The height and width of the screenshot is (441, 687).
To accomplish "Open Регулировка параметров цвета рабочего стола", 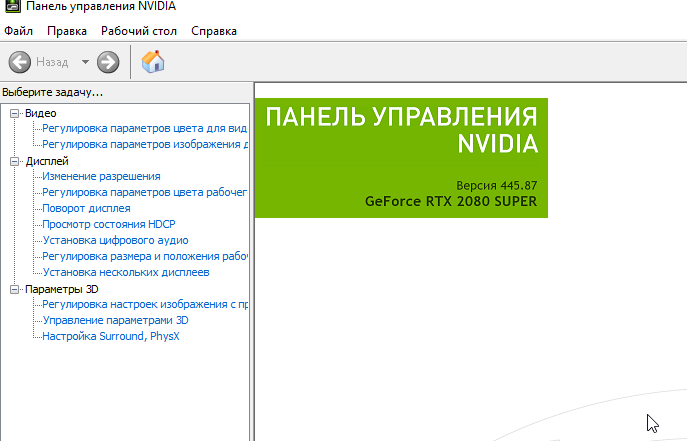I will coord(145,192).
